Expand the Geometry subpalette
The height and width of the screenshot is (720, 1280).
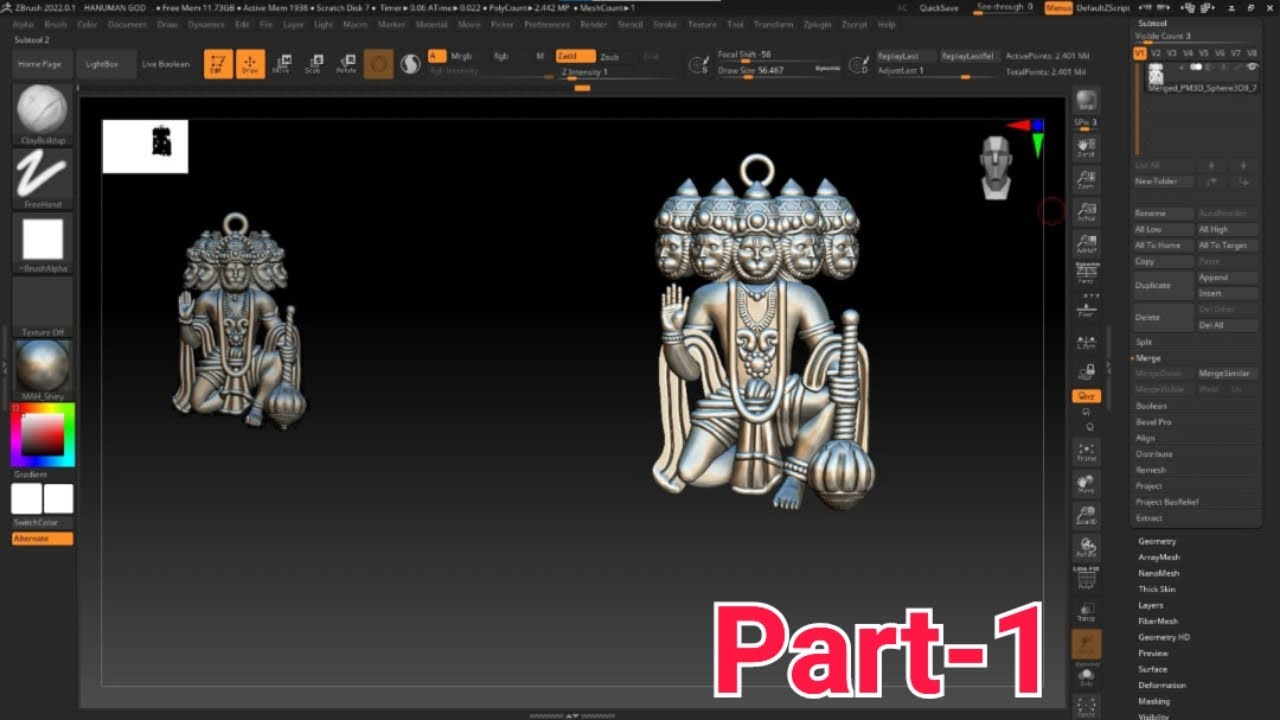(1157, 541)
